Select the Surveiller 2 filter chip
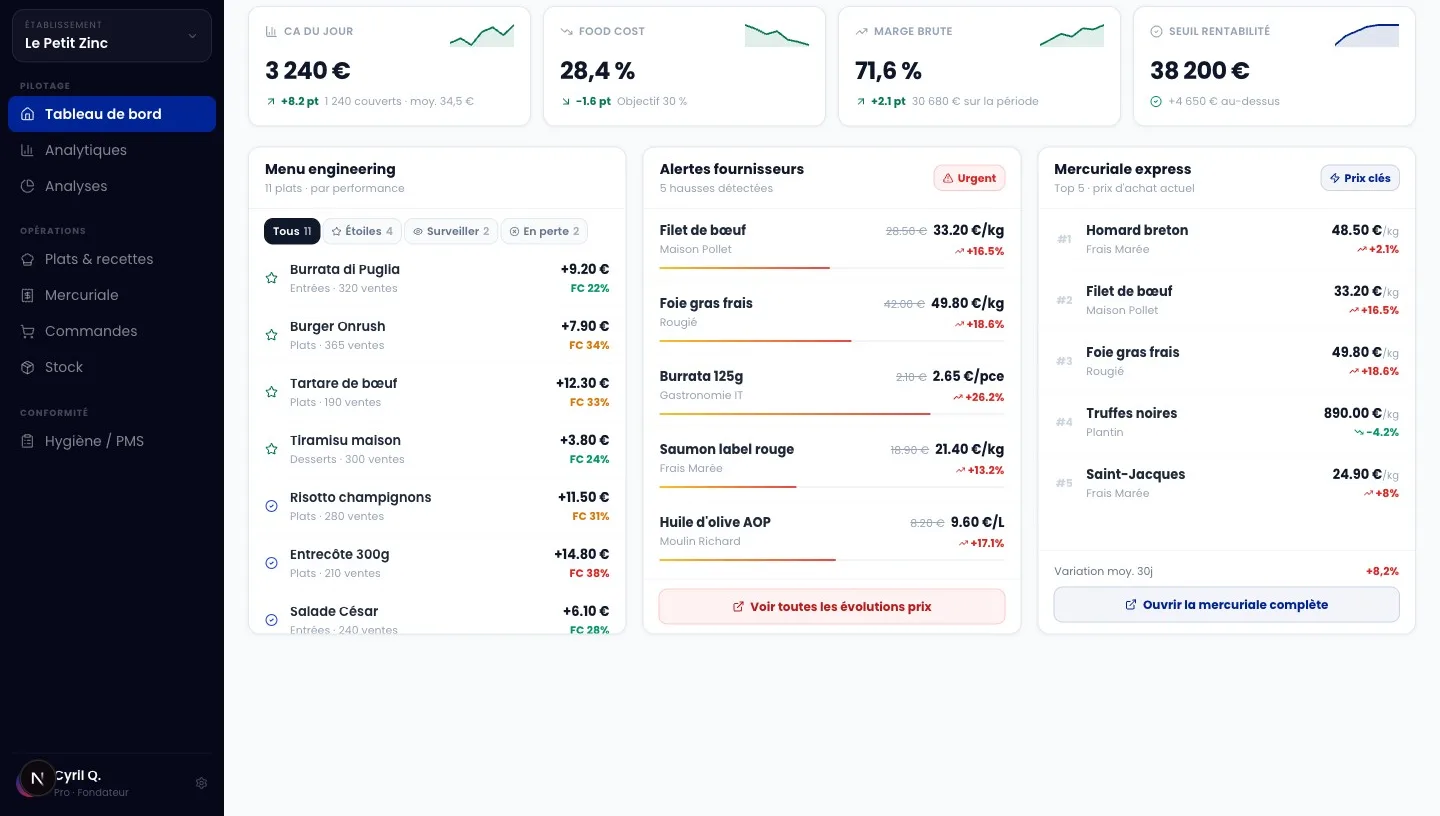Image resolution: width=1440 pixels, height=816 pixels. pos(451,231)
